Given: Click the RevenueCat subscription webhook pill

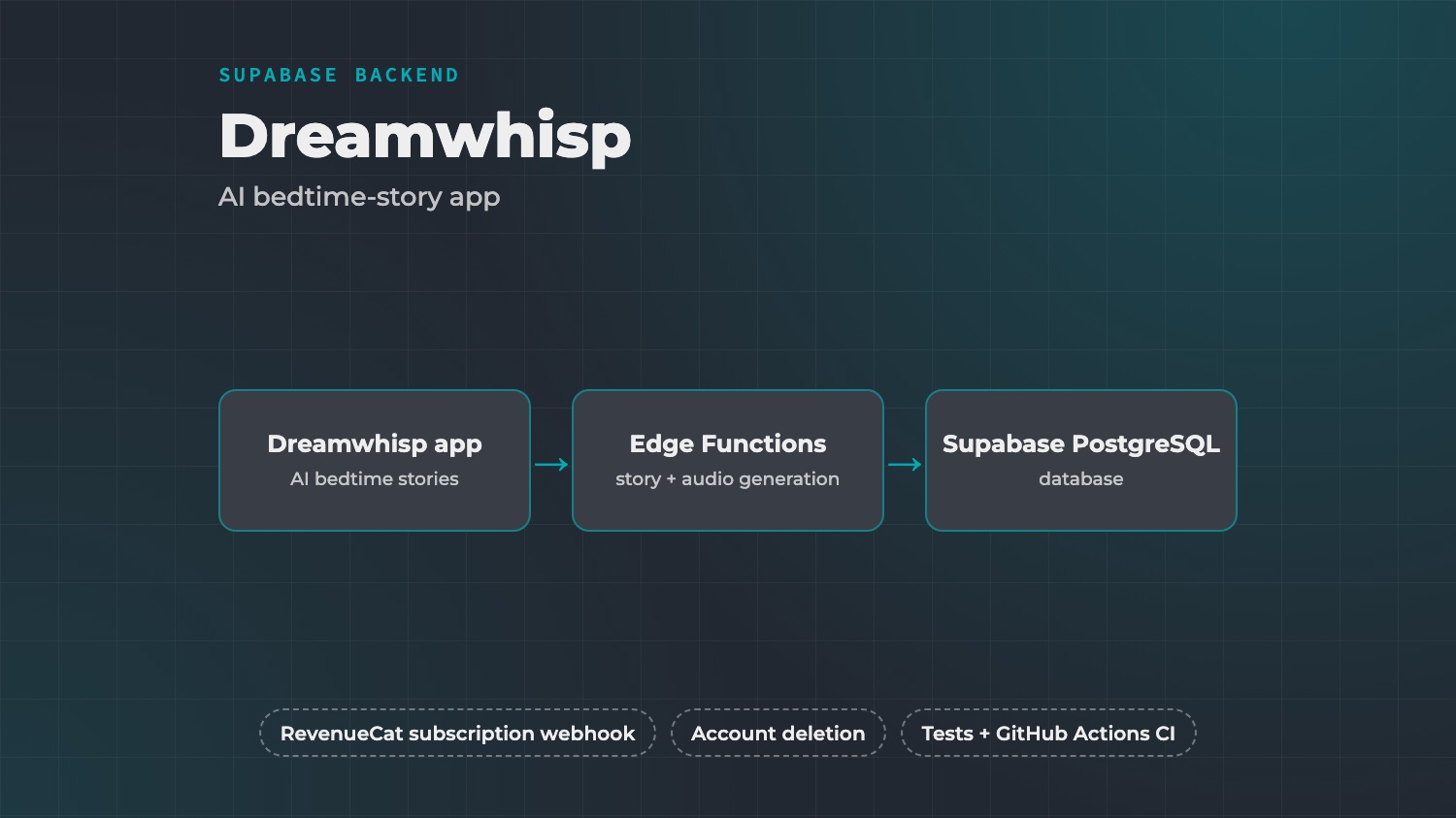Looking at the screenshot, I should 457,734.
